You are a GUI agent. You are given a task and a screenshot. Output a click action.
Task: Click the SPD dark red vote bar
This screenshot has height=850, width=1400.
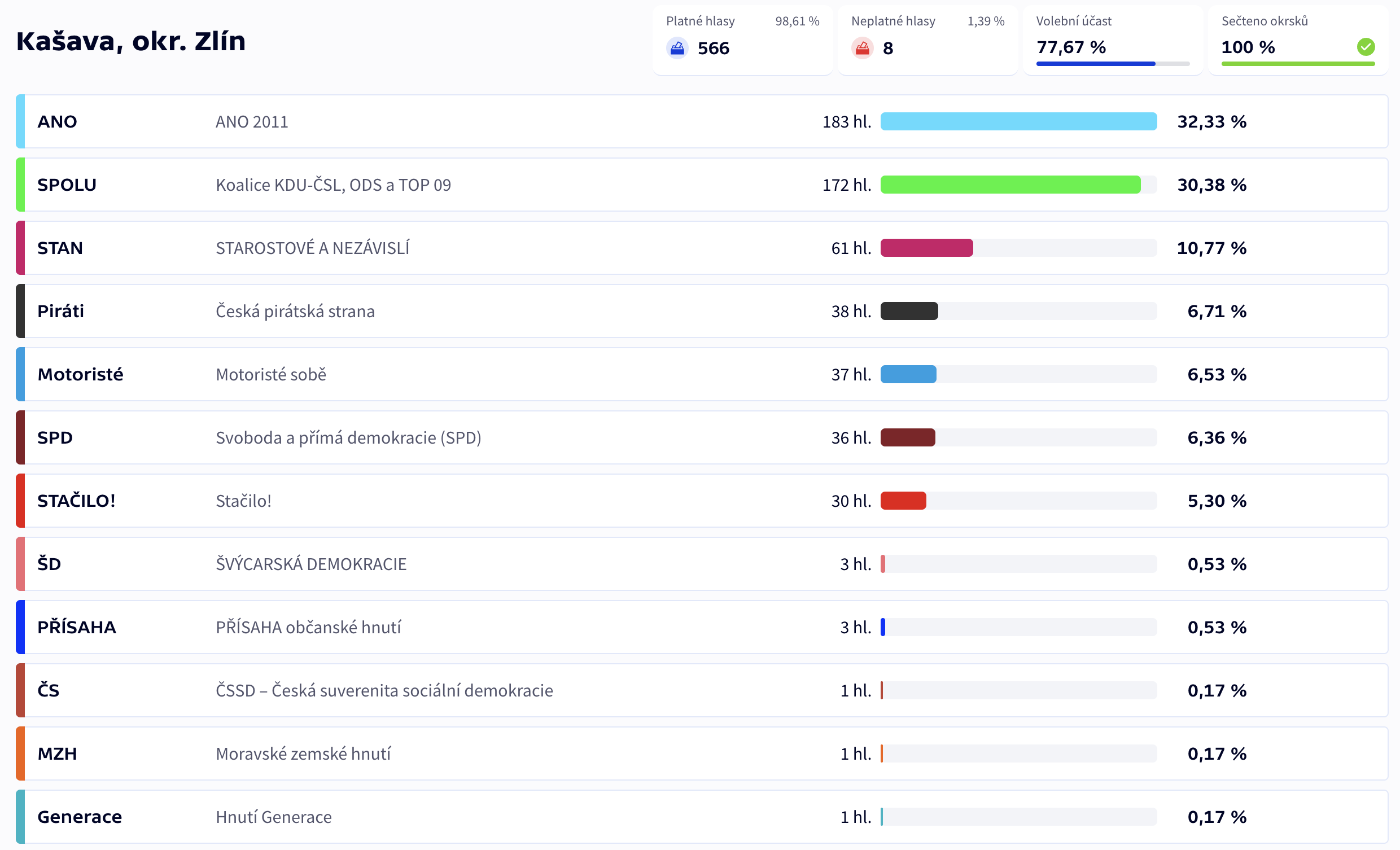point(907,437)
